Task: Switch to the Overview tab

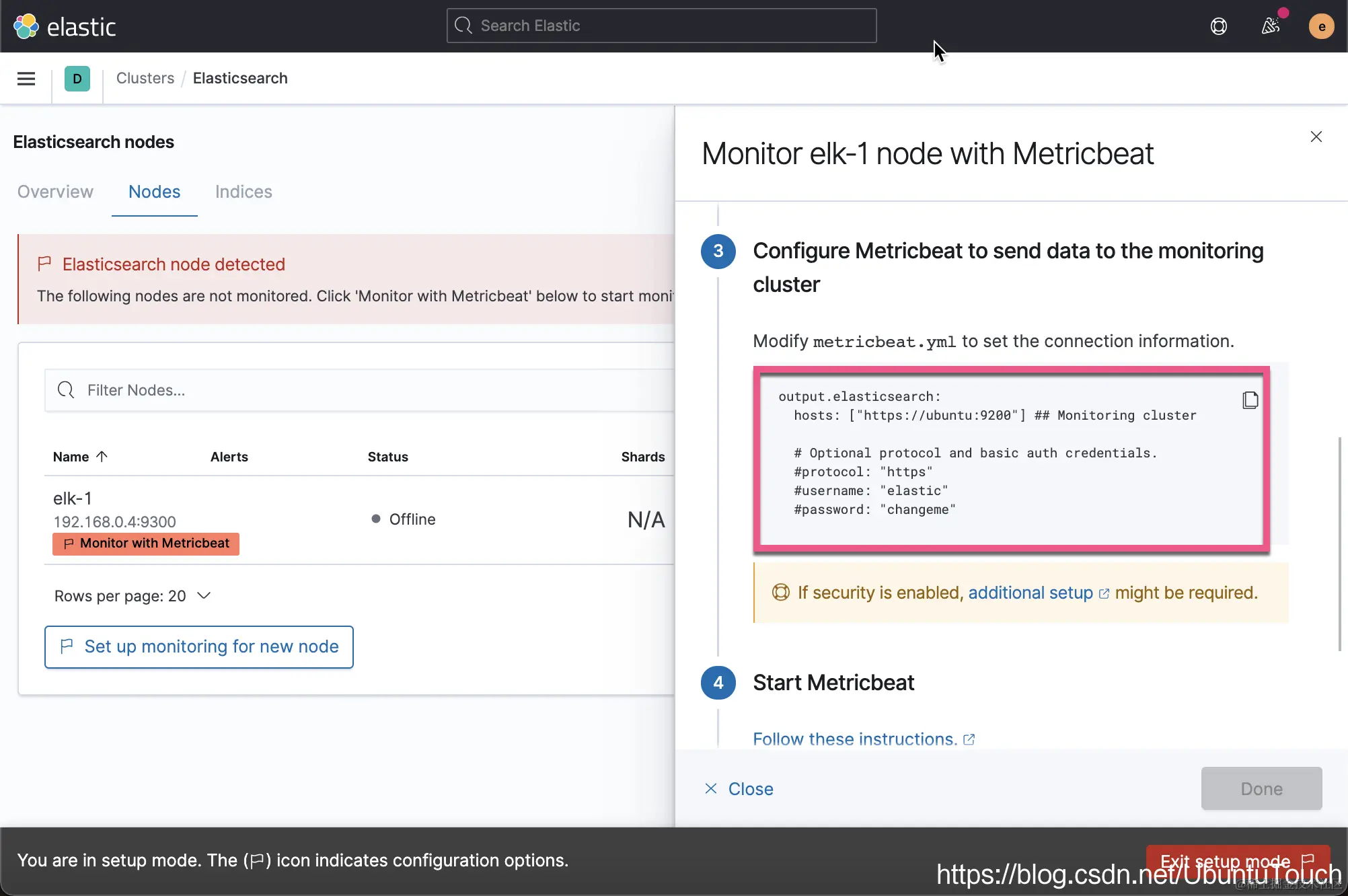Action: coord(55,192)
